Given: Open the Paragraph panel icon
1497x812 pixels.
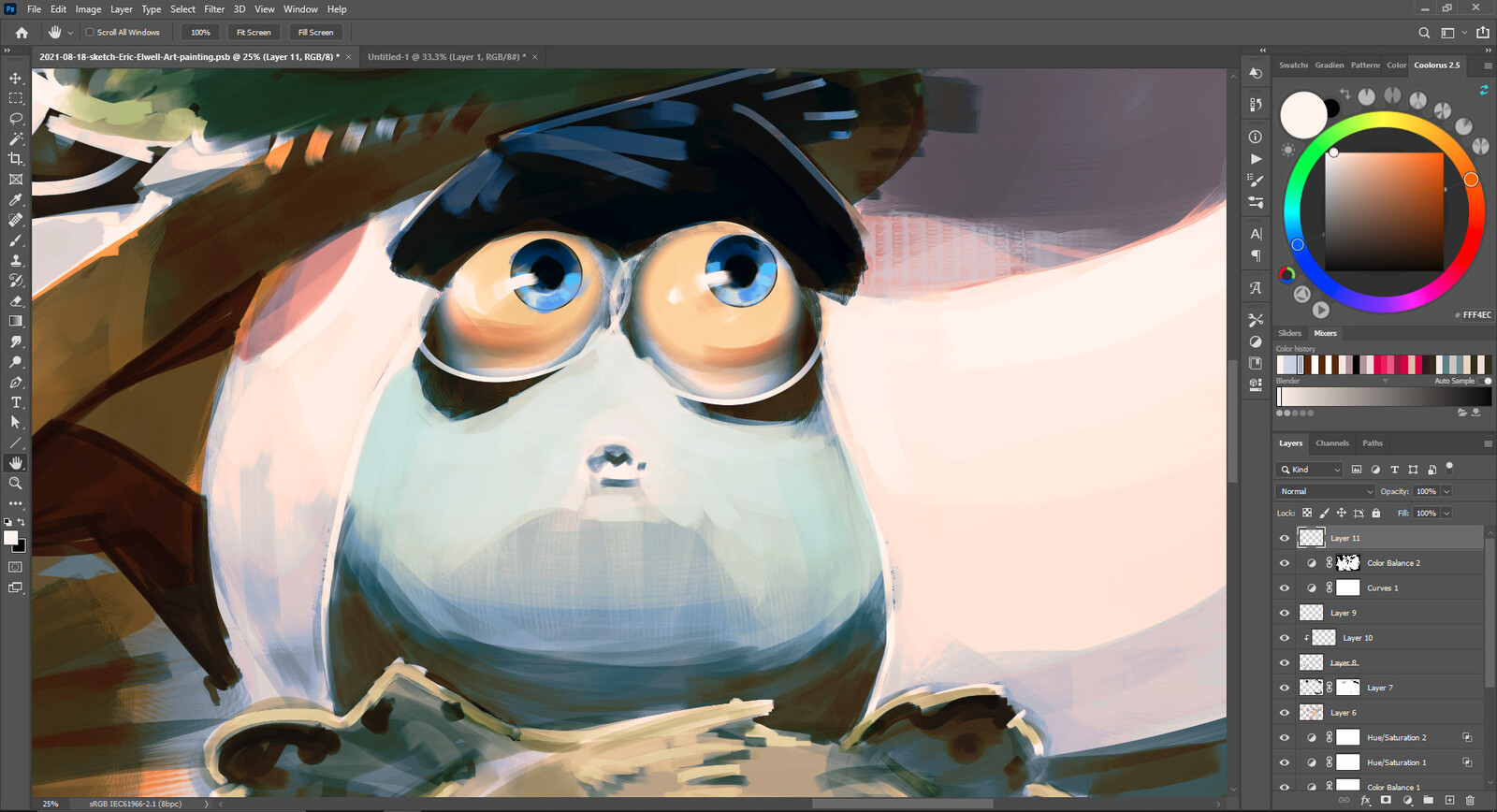Looking at the screenshot, I should 1256,255.
